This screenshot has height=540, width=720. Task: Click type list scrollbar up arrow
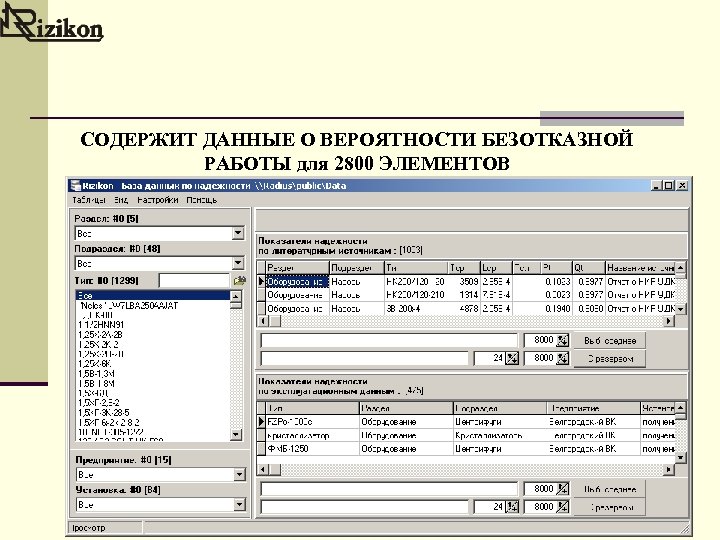click(236, 296)
